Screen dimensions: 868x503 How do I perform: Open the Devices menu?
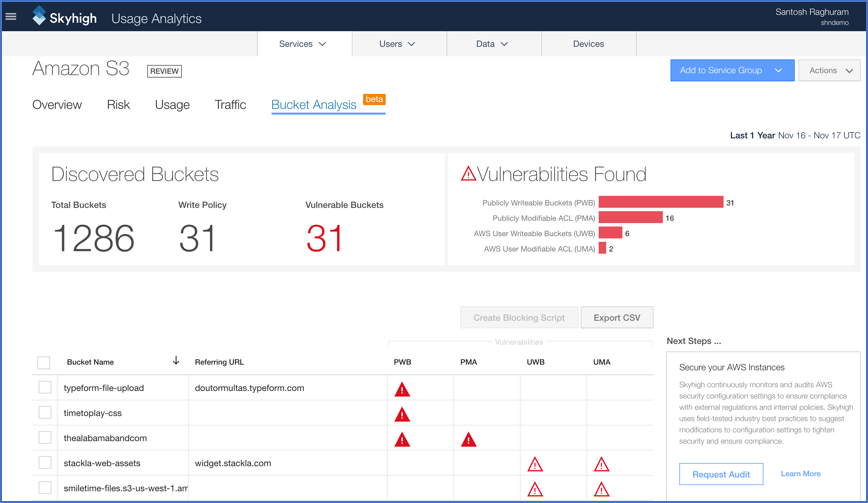click(588, 44)
